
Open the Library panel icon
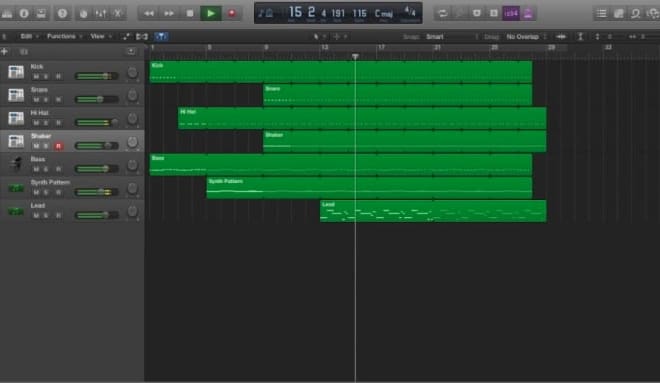pos(7,13)
